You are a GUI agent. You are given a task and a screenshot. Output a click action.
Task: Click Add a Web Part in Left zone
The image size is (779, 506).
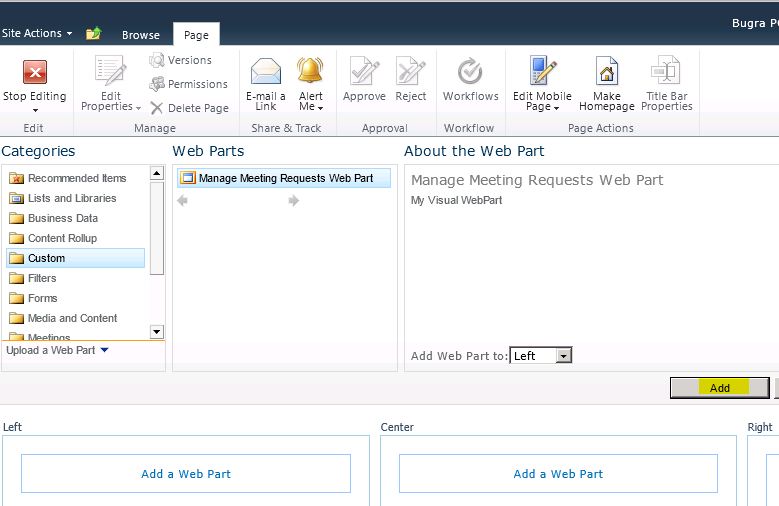point(186,474)
